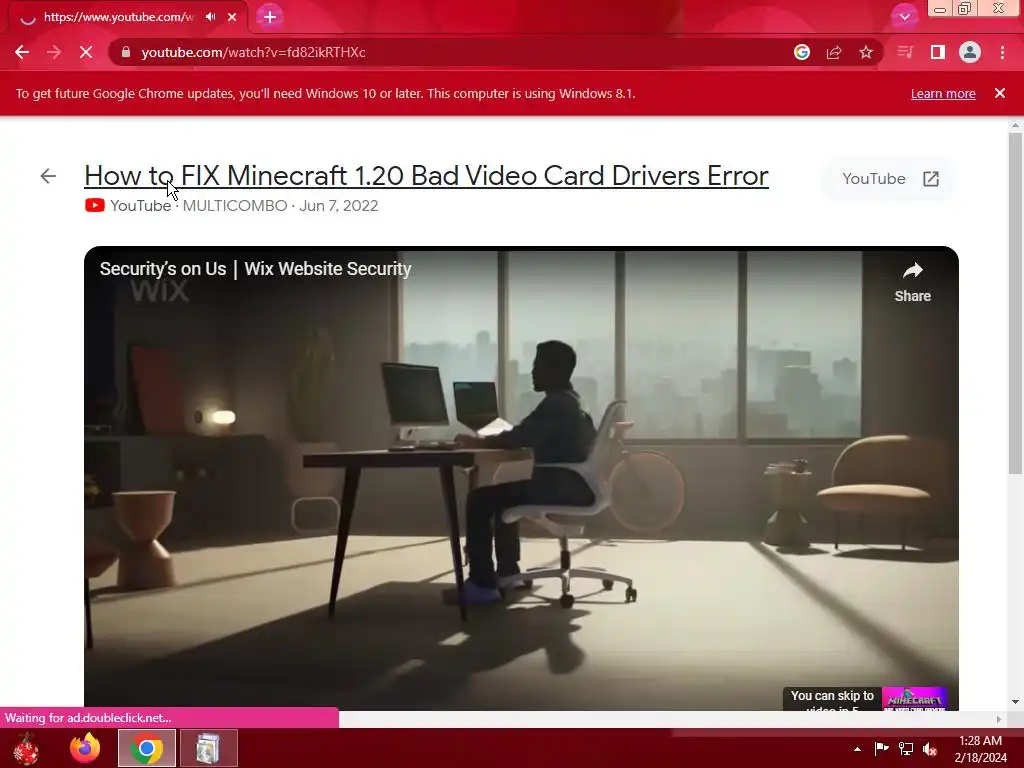Open the third taskbar app icon
This screenshot has height=768, width=1024.
click(x=208, y=748)
